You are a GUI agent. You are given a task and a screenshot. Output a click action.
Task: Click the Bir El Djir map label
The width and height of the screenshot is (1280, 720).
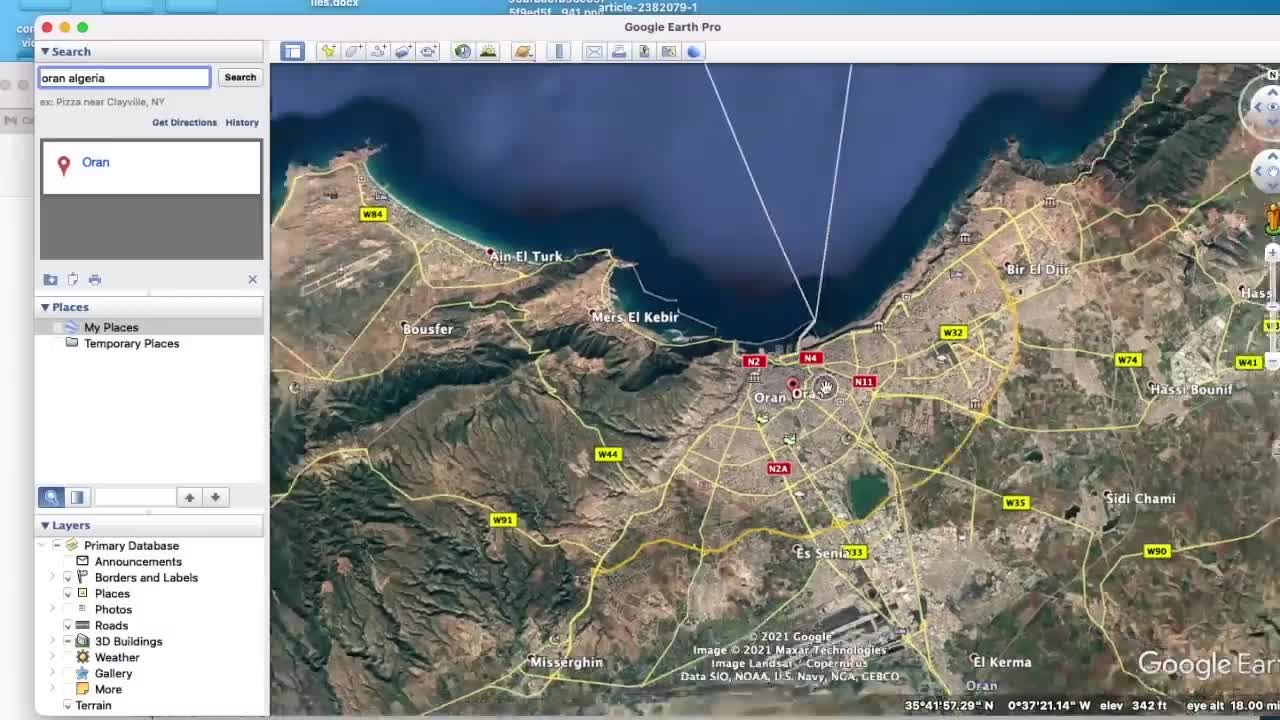(x=1038, y=269)
